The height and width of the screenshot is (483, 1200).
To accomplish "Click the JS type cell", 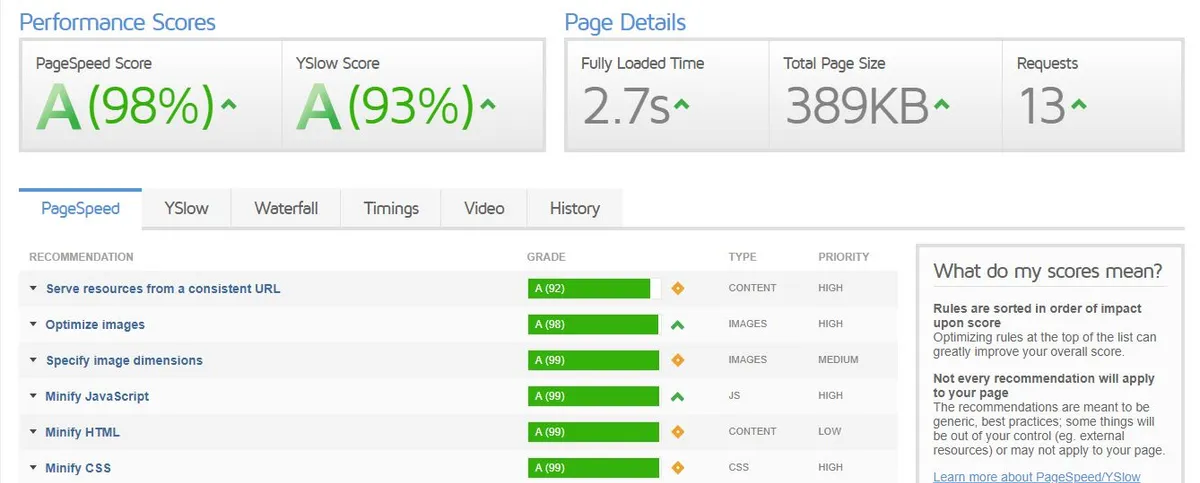I will (734, 397).
